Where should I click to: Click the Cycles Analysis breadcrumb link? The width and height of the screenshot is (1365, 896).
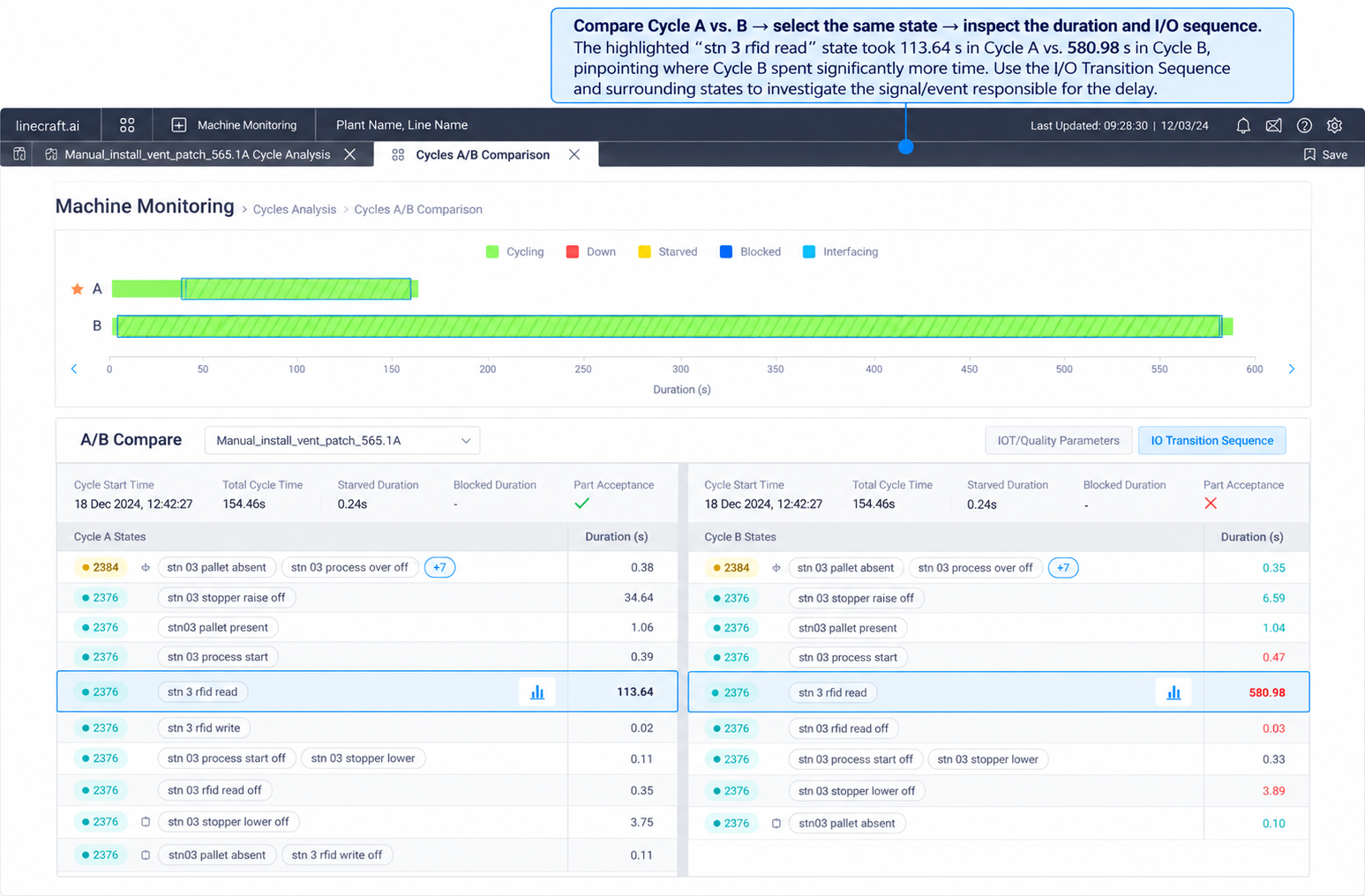[x=295, y=210]
